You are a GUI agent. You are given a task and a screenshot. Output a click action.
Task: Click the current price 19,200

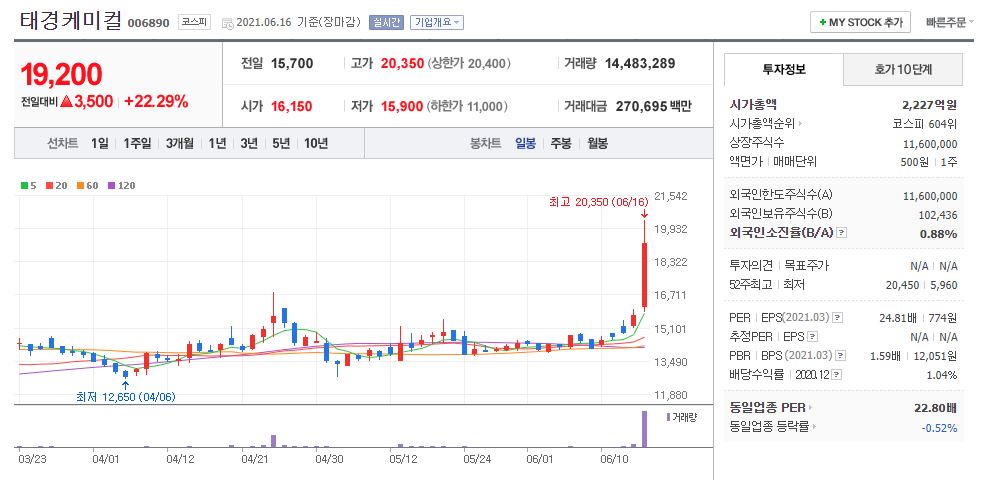[x=61, y=75]
